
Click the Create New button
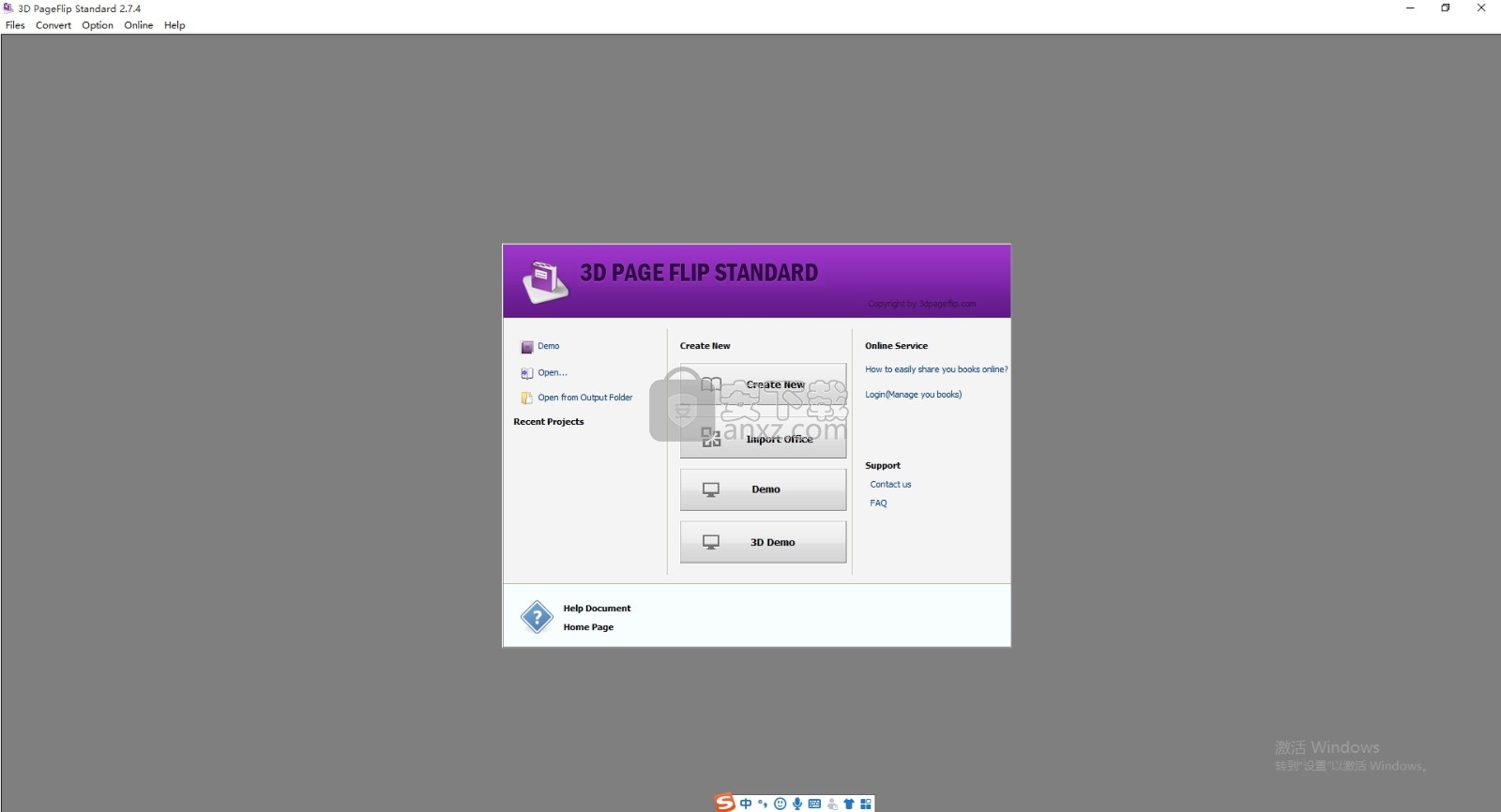[763, 384]
